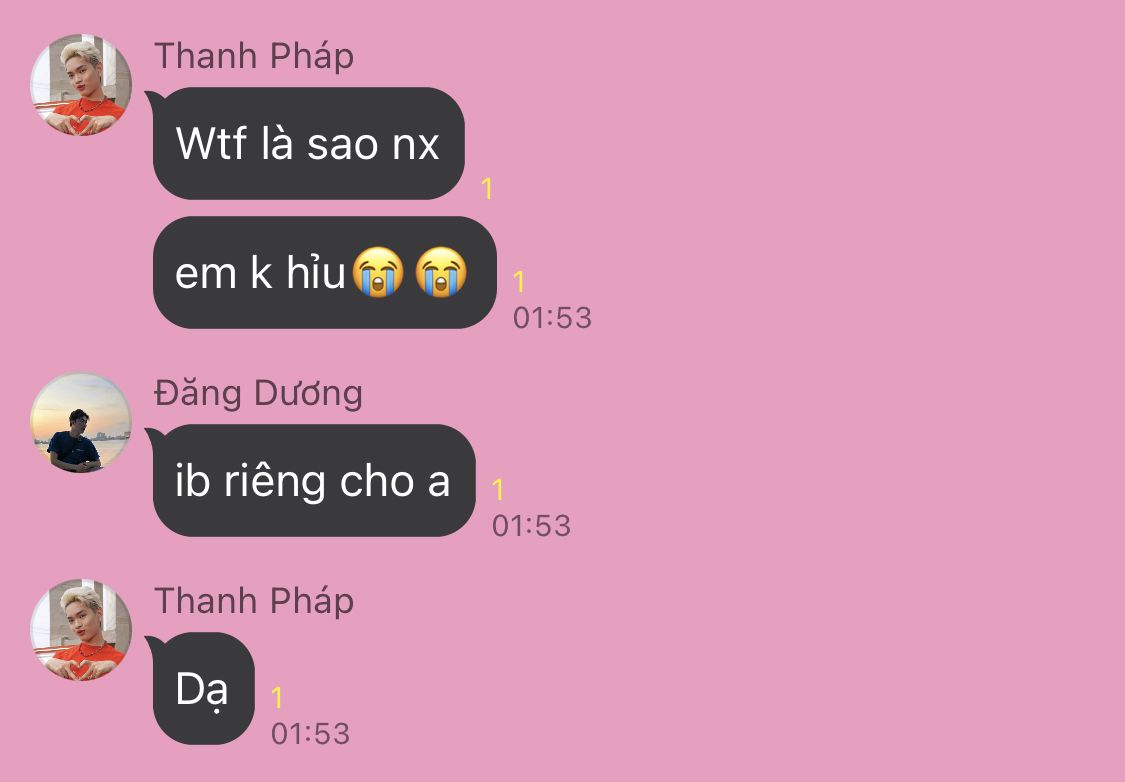Click the topmost Thanh Pháp sender name
The width and height of the screenshot is (1125, 782).
254,56
